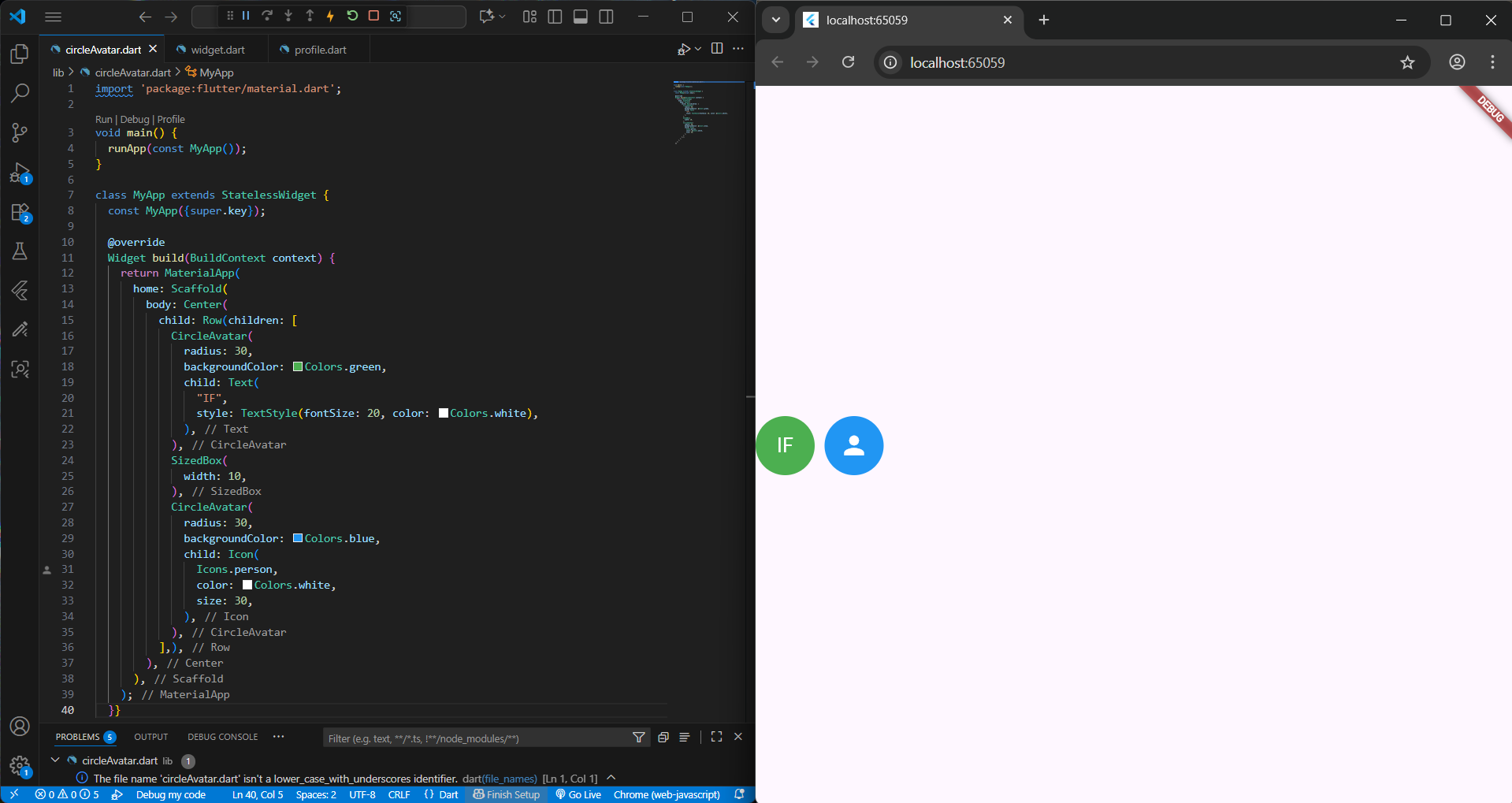Screen dimensions: 1512x803
Task: Switch to the widget.dart tab
Action: (x=217, y=50)
